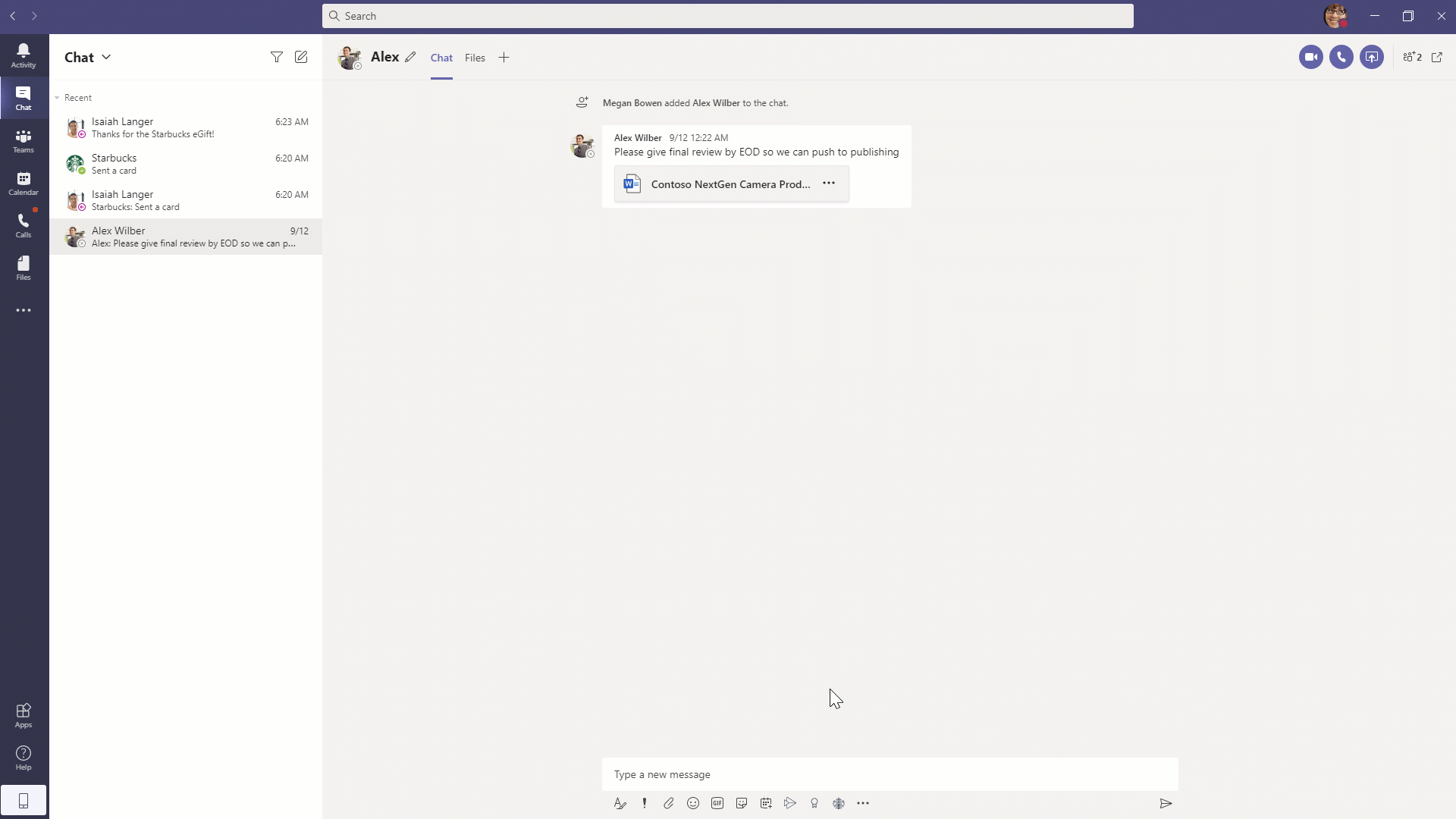Start a new chat

coord(301,57)
